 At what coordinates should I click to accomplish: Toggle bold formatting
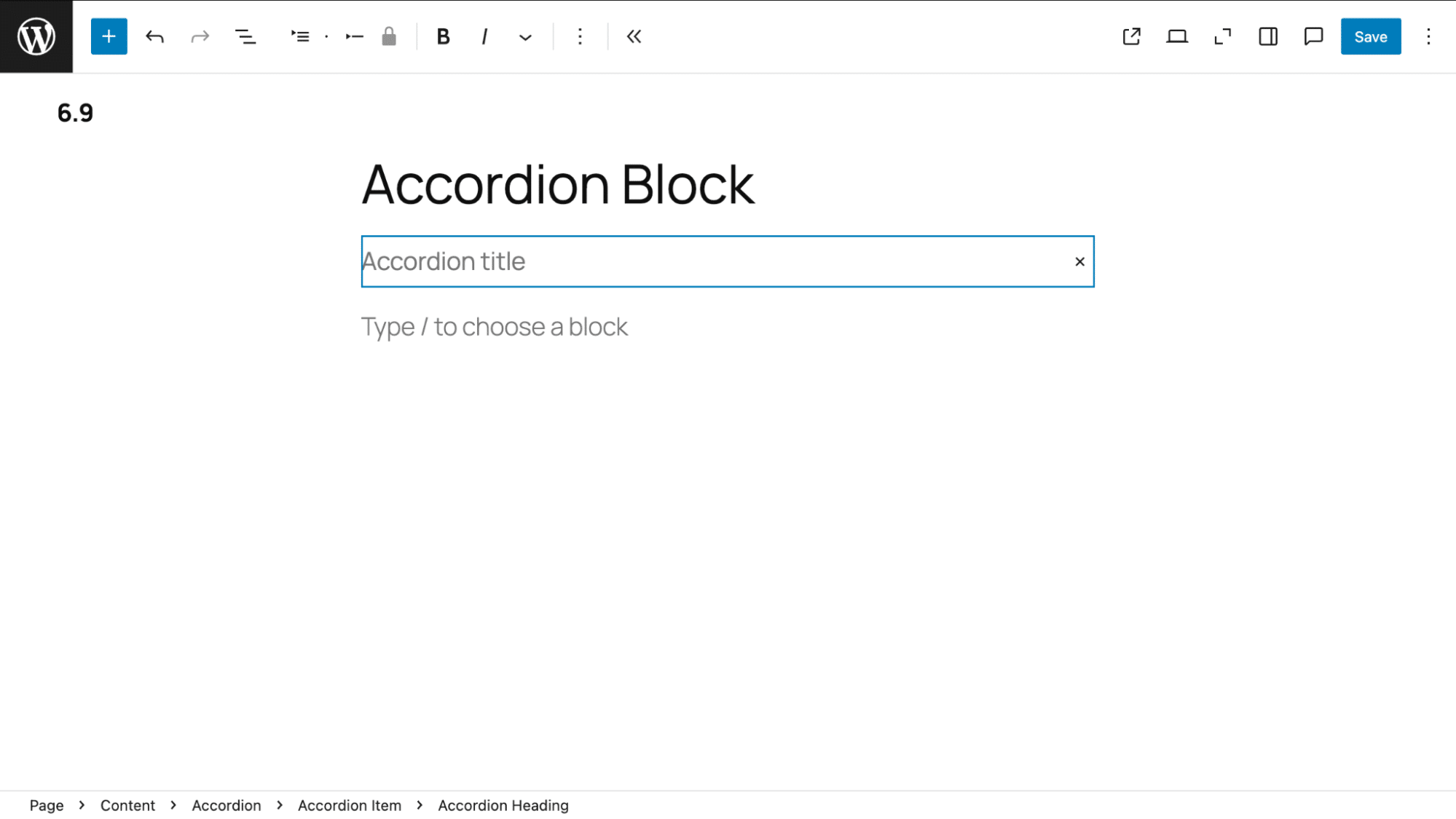(442, 36)
